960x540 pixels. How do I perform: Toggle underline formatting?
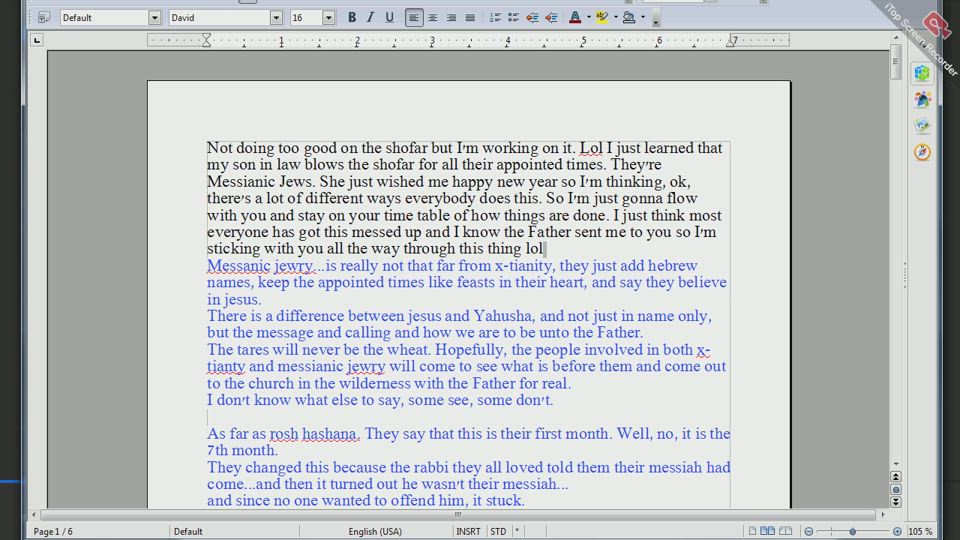388,18
